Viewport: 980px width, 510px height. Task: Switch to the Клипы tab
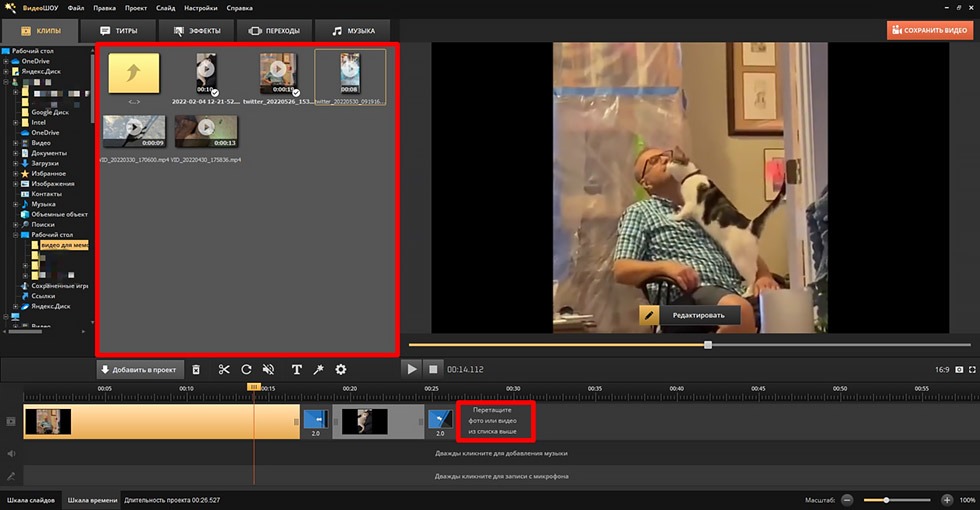click(x=41, y=31)
